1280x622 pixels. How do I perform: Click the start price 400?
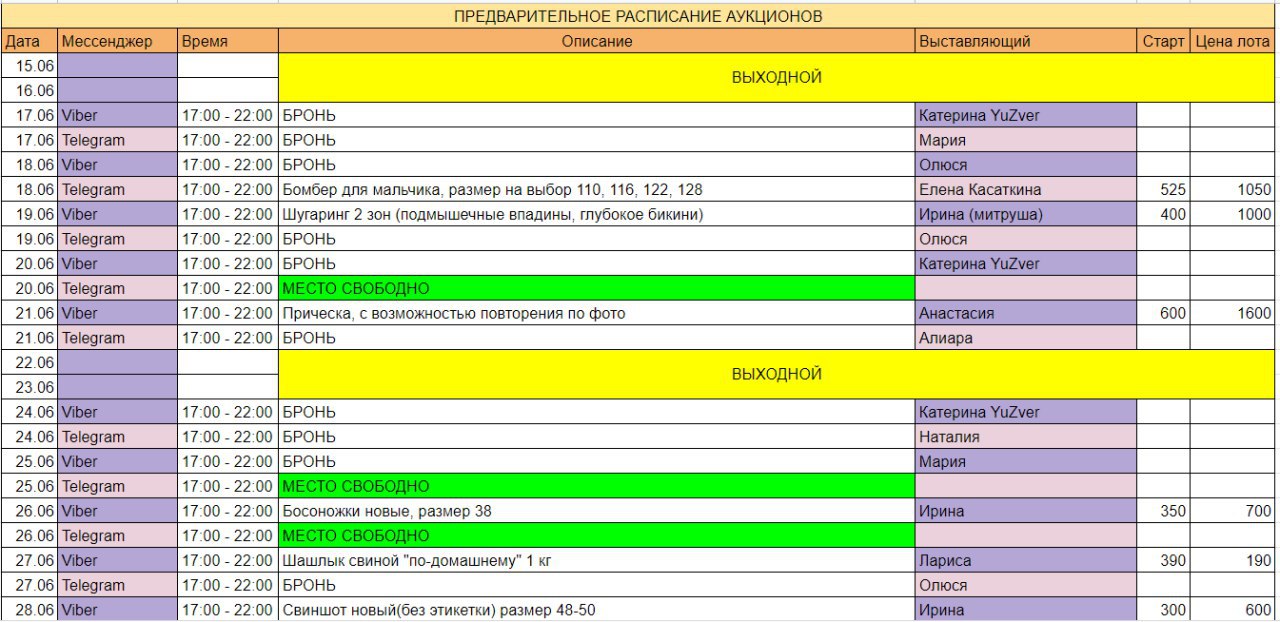point(1164,214)
